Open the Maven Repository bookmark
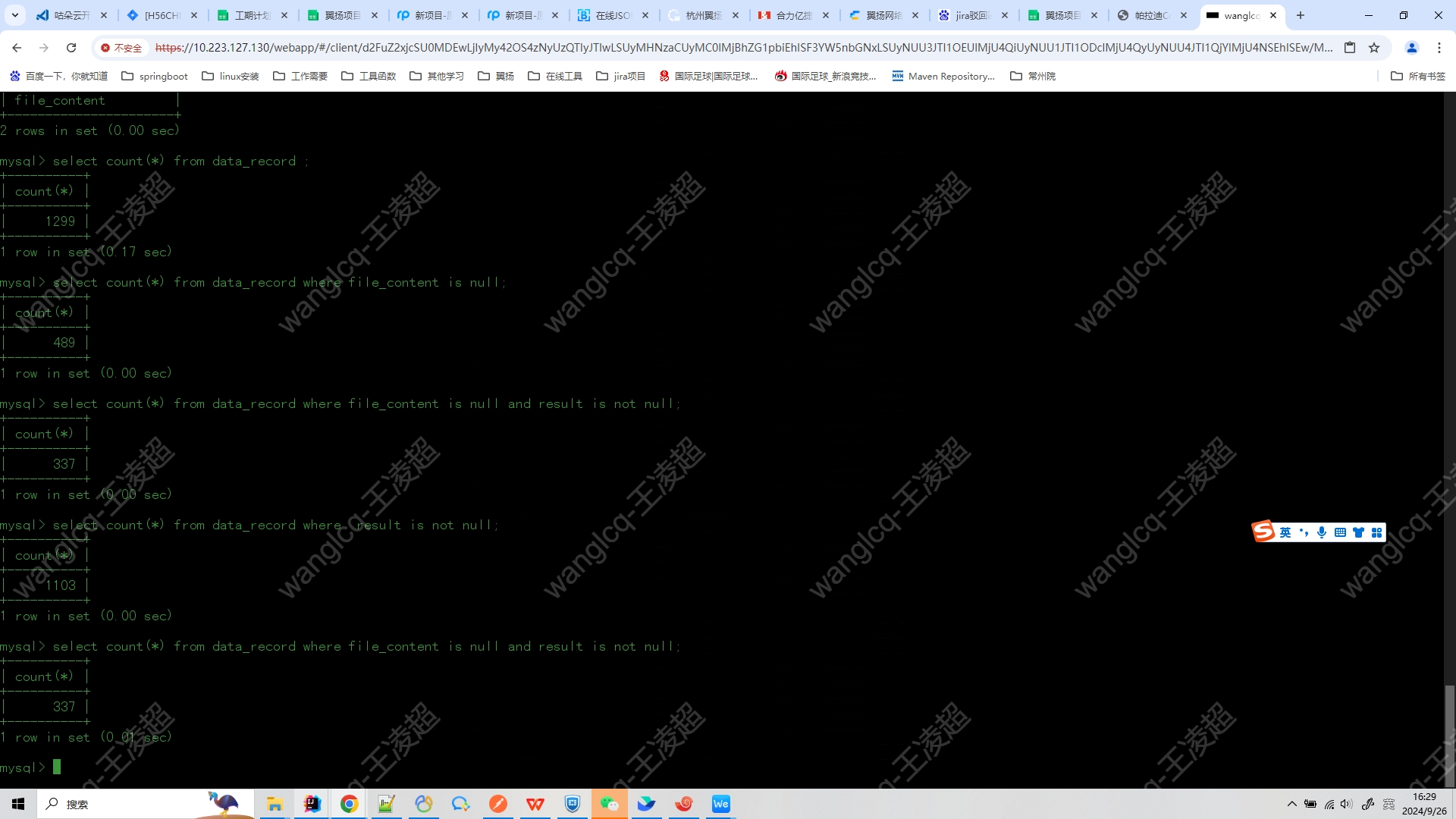 point(943,76)
